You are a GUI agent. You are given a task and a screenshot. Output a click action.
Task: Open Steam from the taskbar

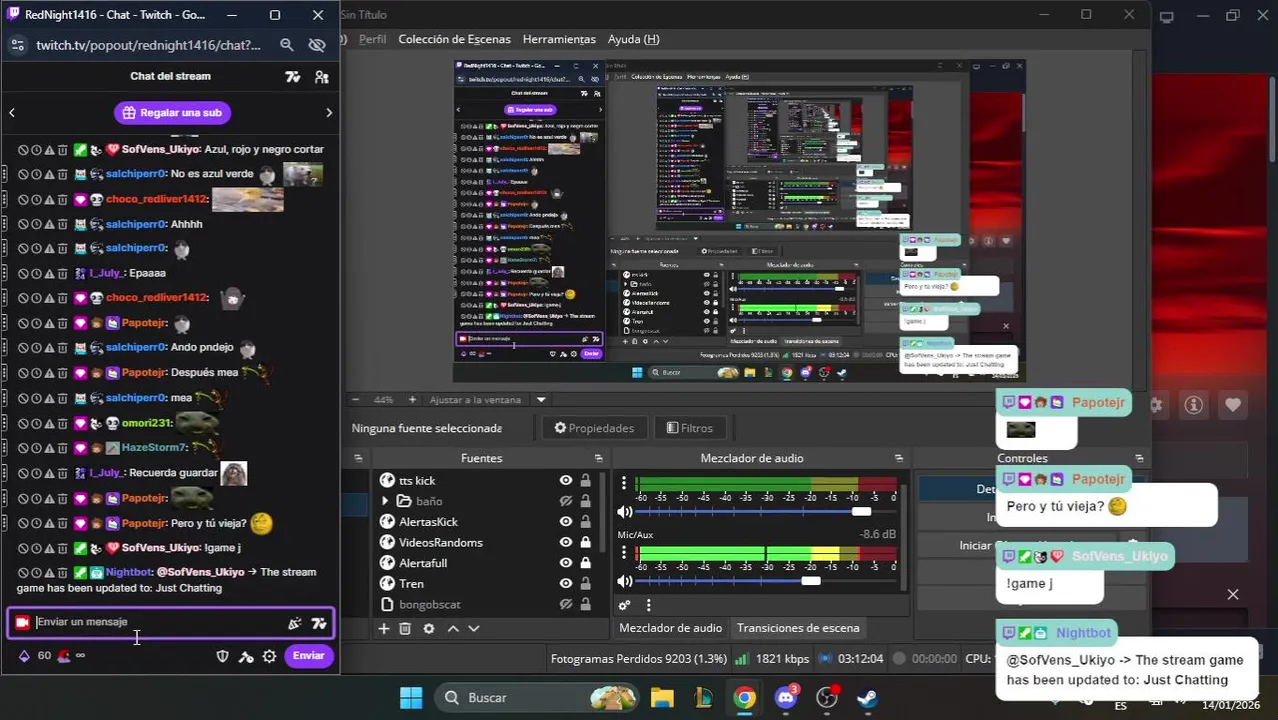coord(868,697)
